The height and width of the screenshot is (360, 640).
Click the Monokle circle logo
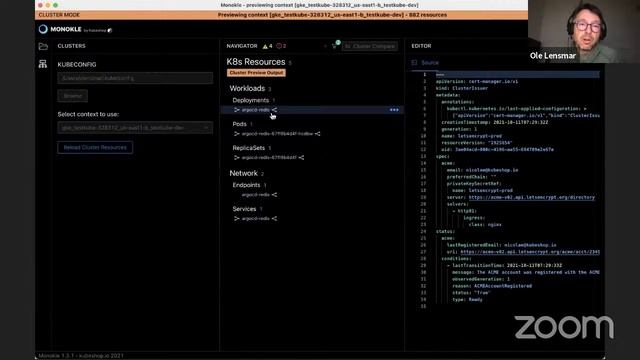(x=43, y=29)
